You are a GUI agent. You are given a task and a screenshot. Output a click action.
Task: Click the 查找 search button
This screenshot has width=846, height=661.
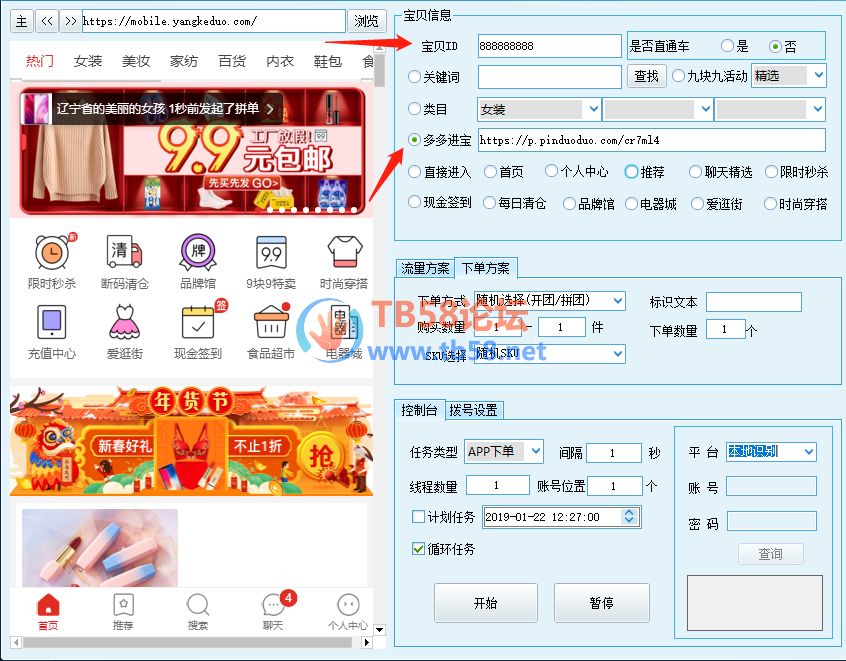[x=646, y=76]
